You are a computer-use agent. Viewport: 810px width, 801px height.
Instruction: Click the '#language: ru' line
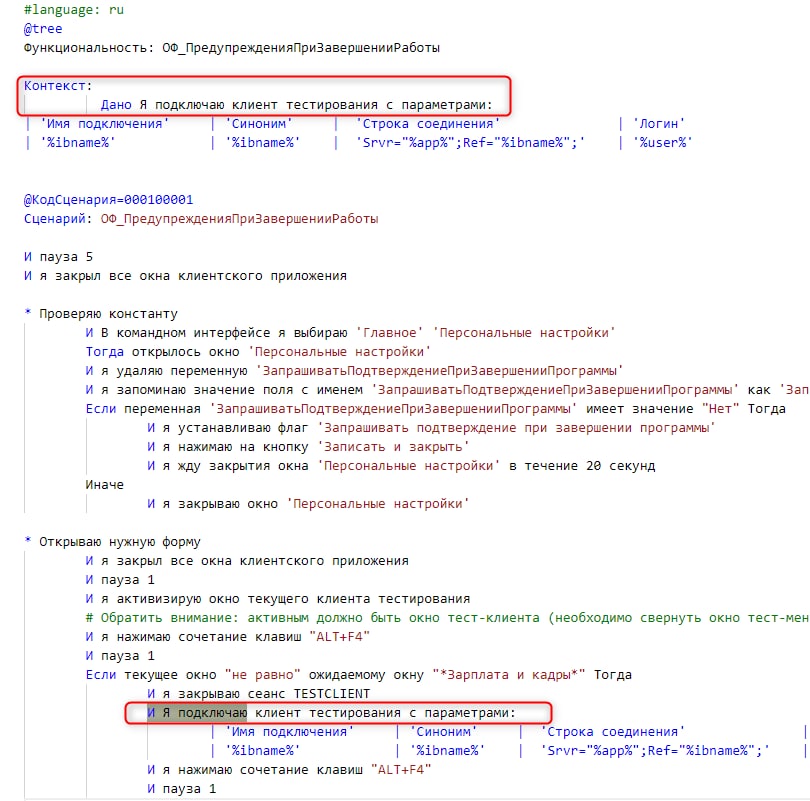74,10
